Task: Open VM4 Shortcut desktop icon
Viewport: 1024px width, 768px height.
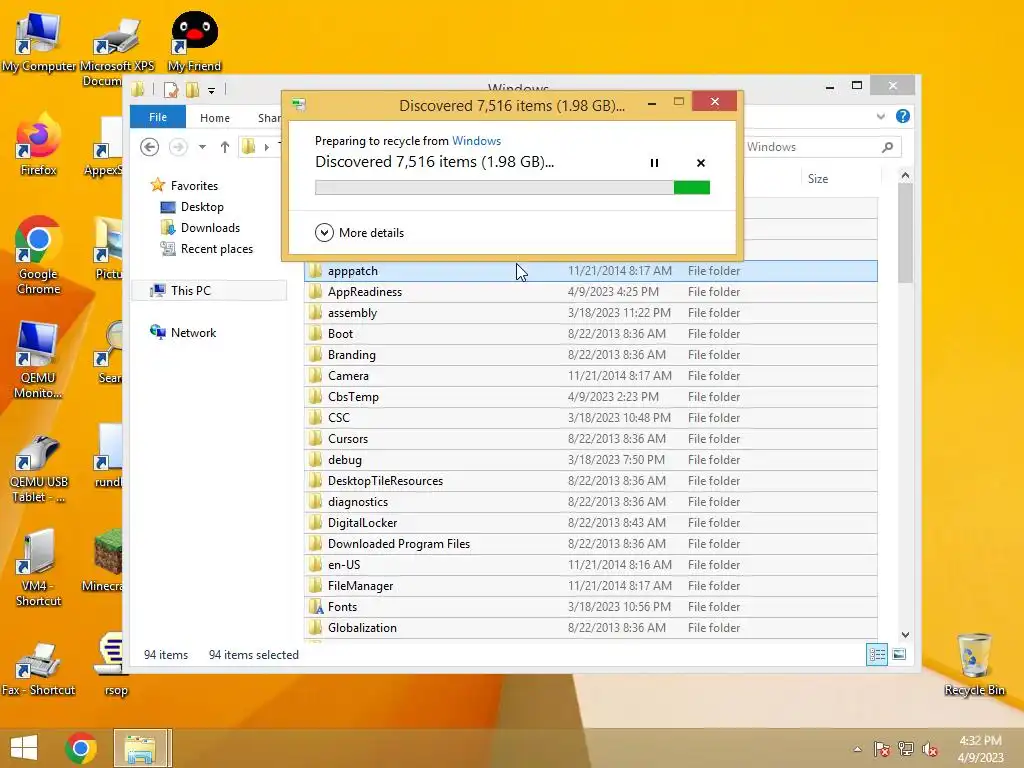Action: pyautogui.click(x=38, y=568)
